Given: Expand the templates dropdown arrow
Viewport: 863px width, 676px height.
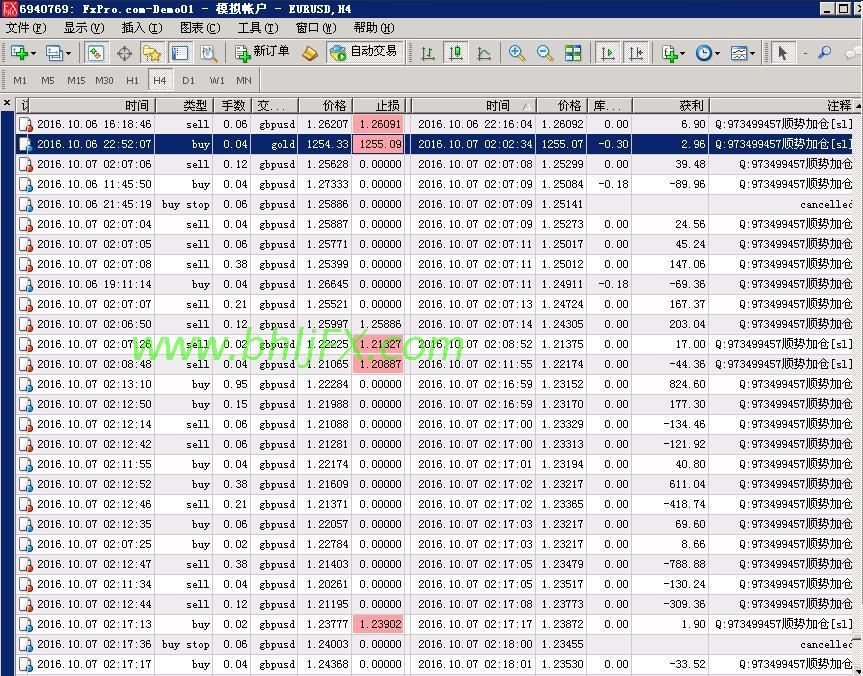Looking at the screenshot, I should pyautogui.click(x=752, y=53).
